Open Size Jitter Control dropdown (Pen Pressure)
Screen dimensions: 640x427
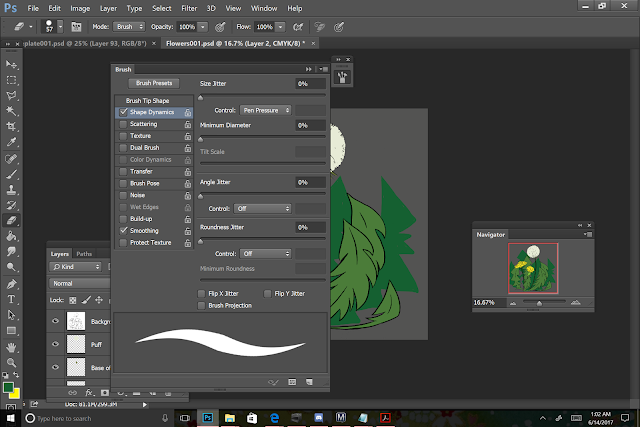[265, 110]
